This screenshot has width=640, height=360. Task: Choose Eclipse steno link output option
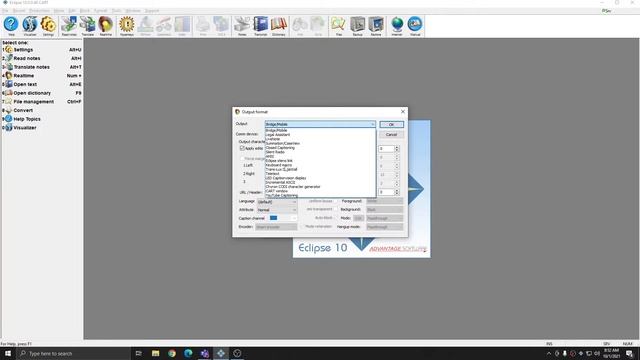coord(320,161)
